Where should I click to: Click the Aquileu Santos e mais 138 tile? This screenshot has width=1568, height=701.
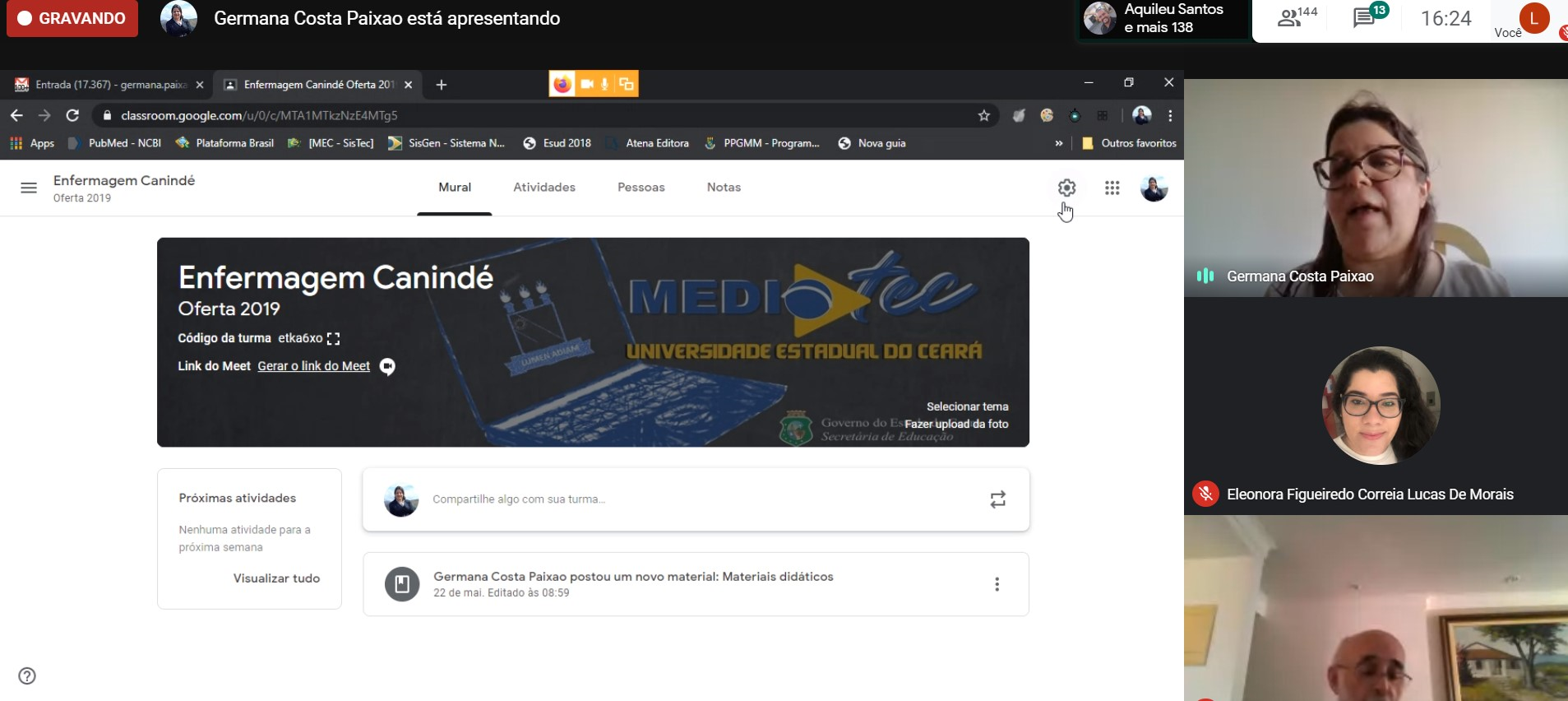pyautogui.click(x=1164, y=18)
